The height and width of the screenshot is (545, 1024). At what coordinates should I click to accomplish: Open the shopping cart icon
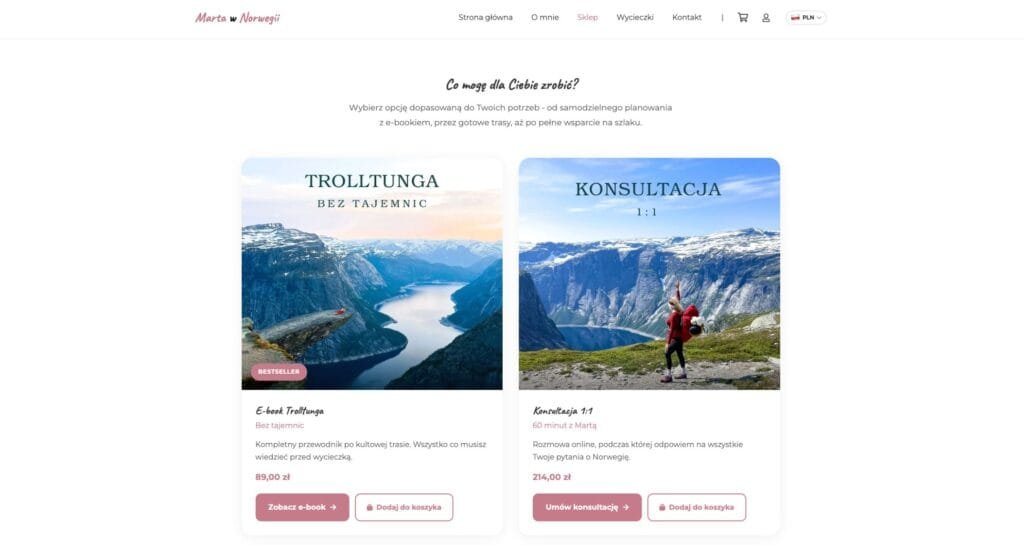pyautogui.click(x=743, y=18)
